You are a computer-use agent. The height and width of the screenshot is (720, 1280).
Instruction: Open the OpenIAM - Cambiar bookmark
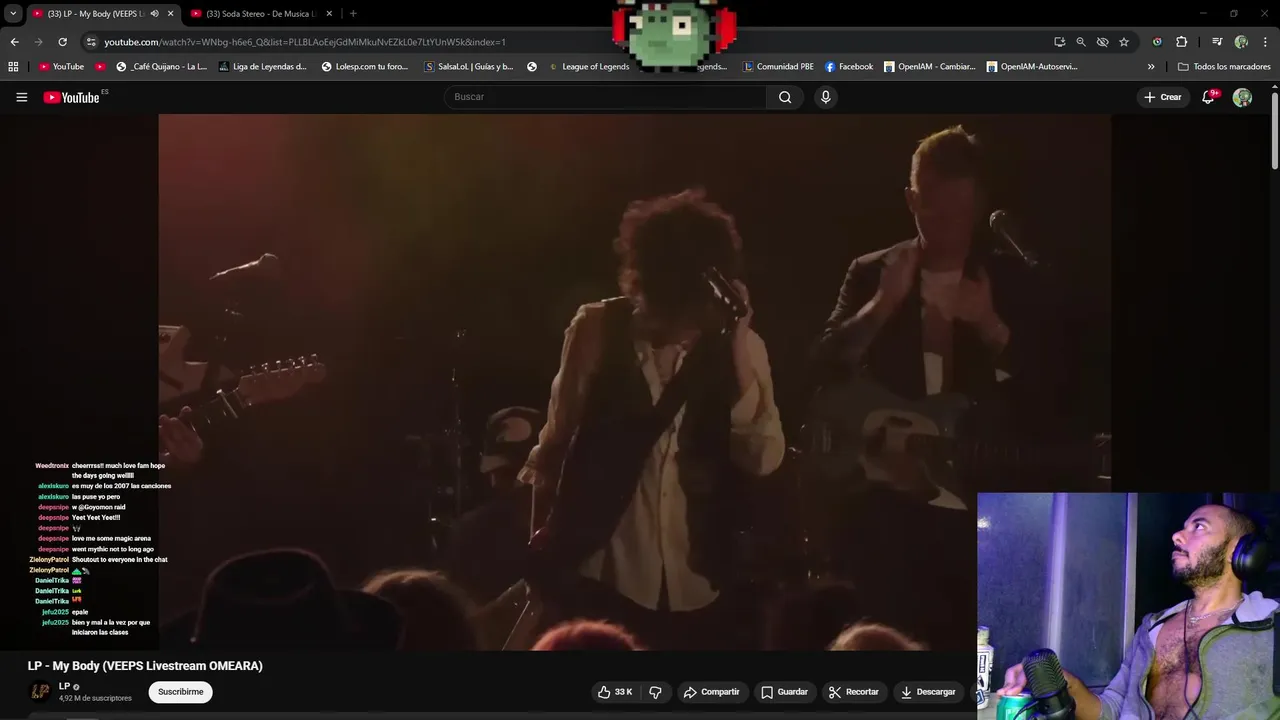[x=929, y=67]
